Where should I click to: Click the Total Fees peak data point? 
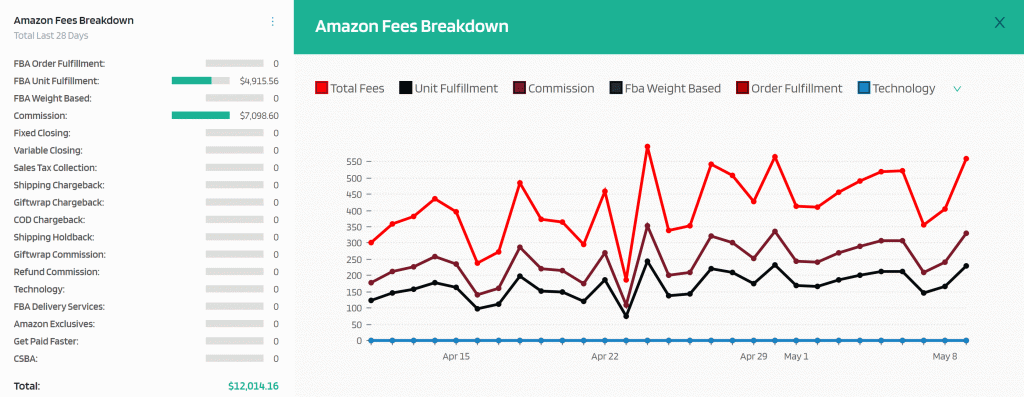(647, 147)
